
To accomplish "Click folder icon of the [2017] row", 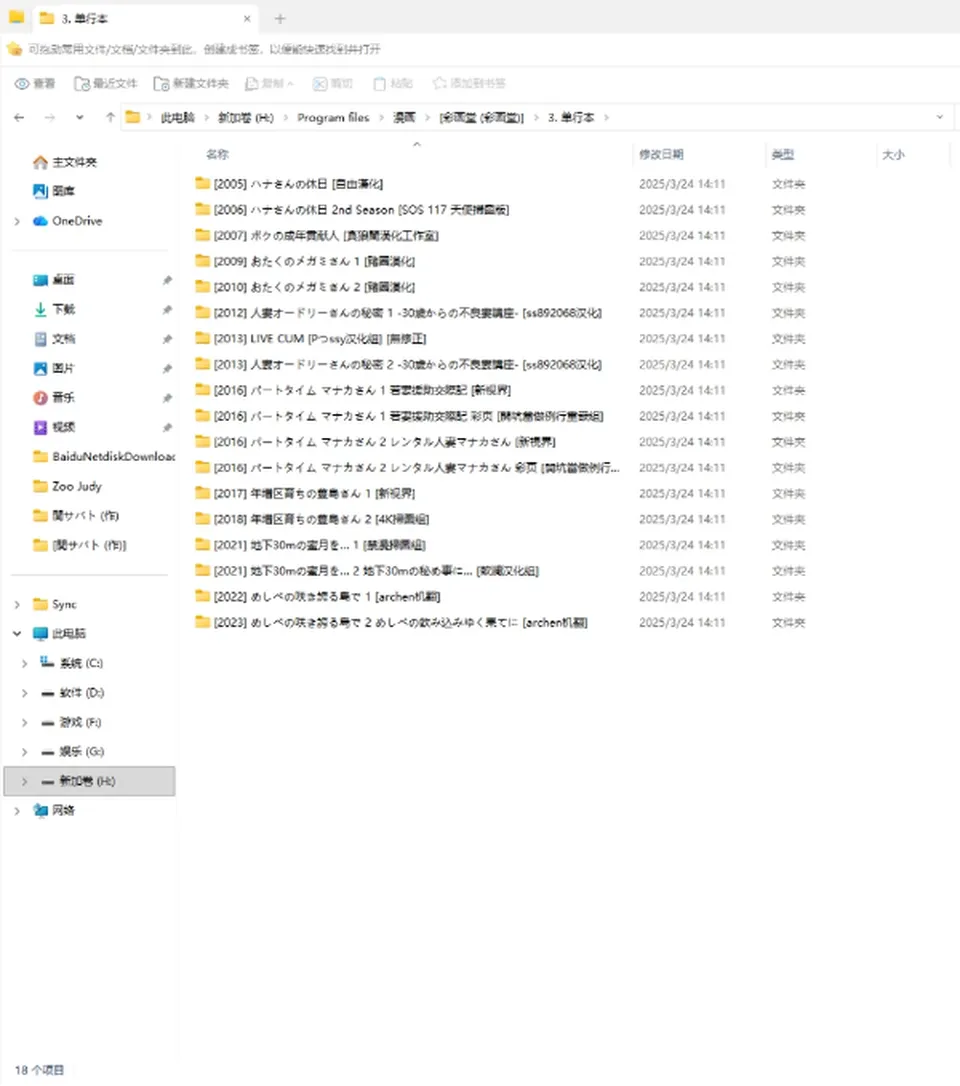I will click(x=202, y=493).
